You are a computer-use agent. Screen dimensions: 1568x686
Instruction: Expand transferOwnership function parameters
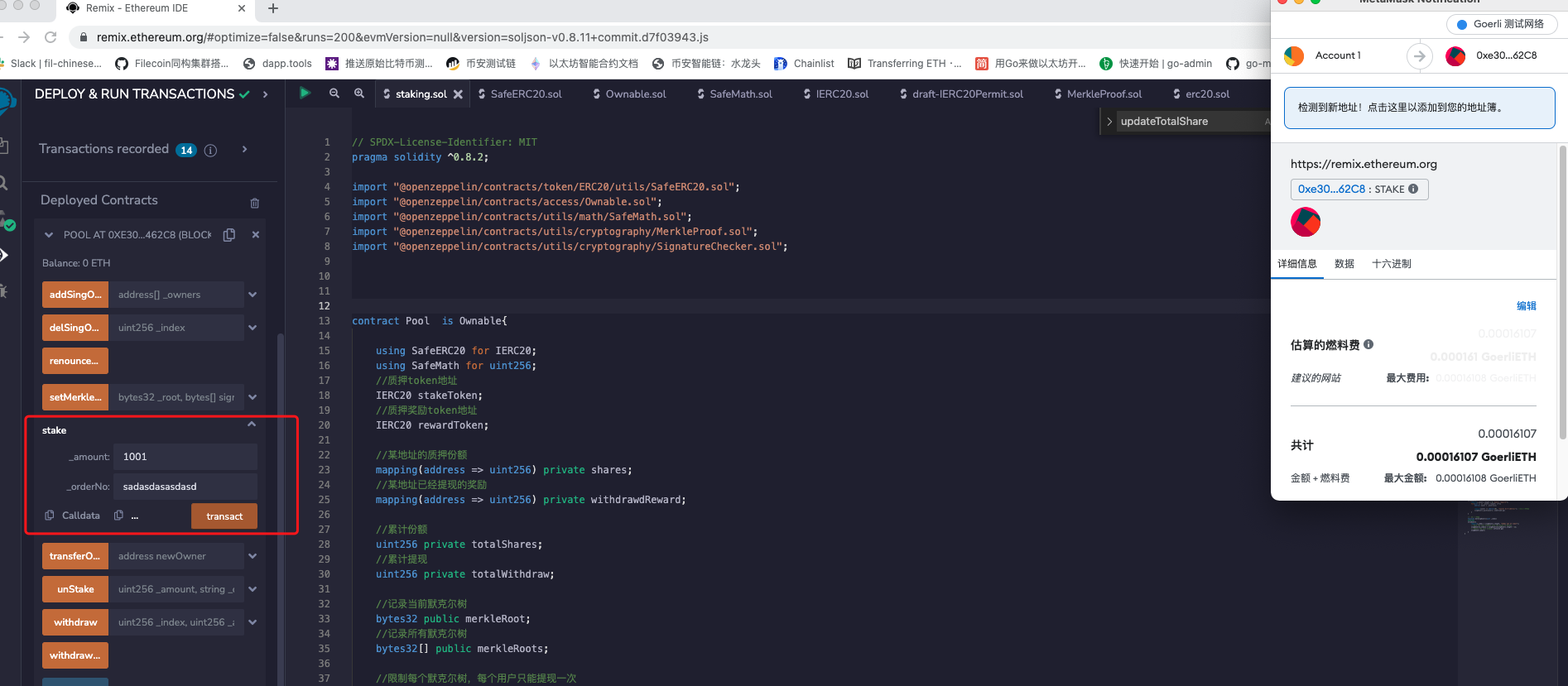tap(253, 556)
